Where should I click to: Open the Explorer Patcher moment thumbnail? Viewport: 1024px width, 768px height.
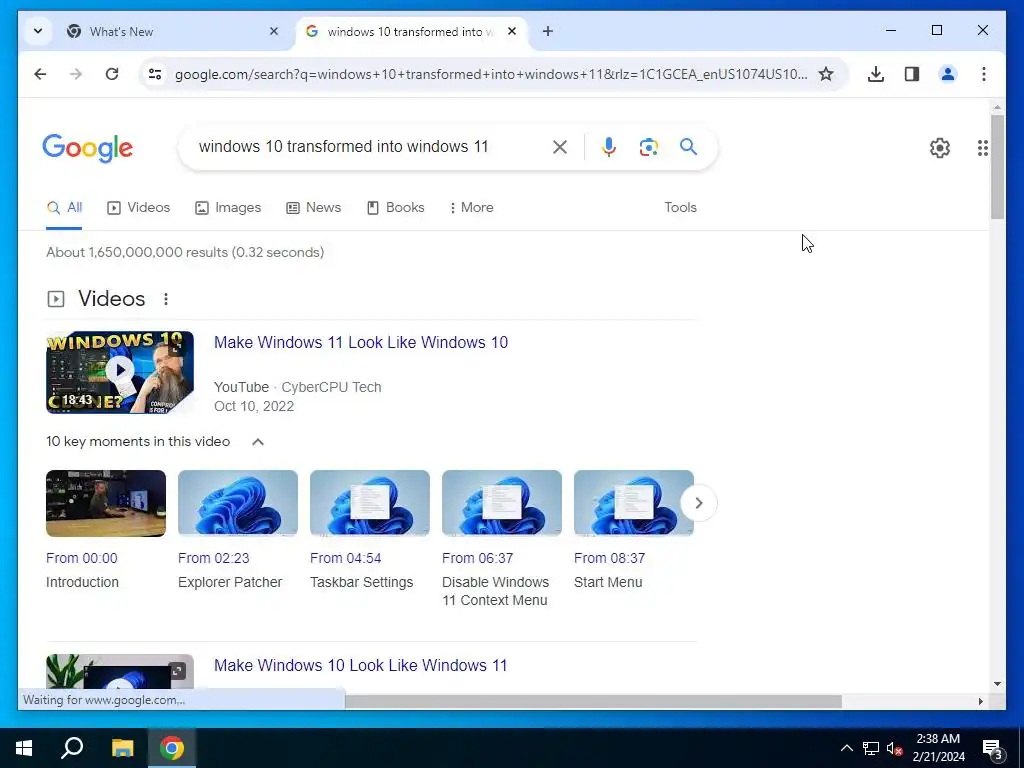(x=238, y=503)
